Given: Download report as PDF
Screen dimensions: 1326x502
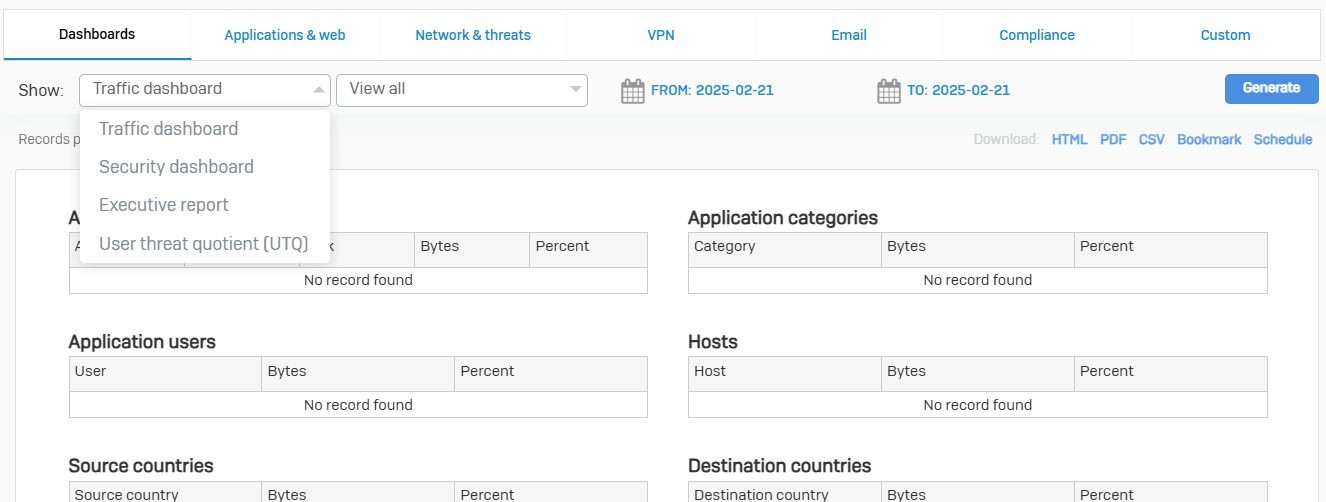Looking at the screenshot, I should [x=1113, y=140].
